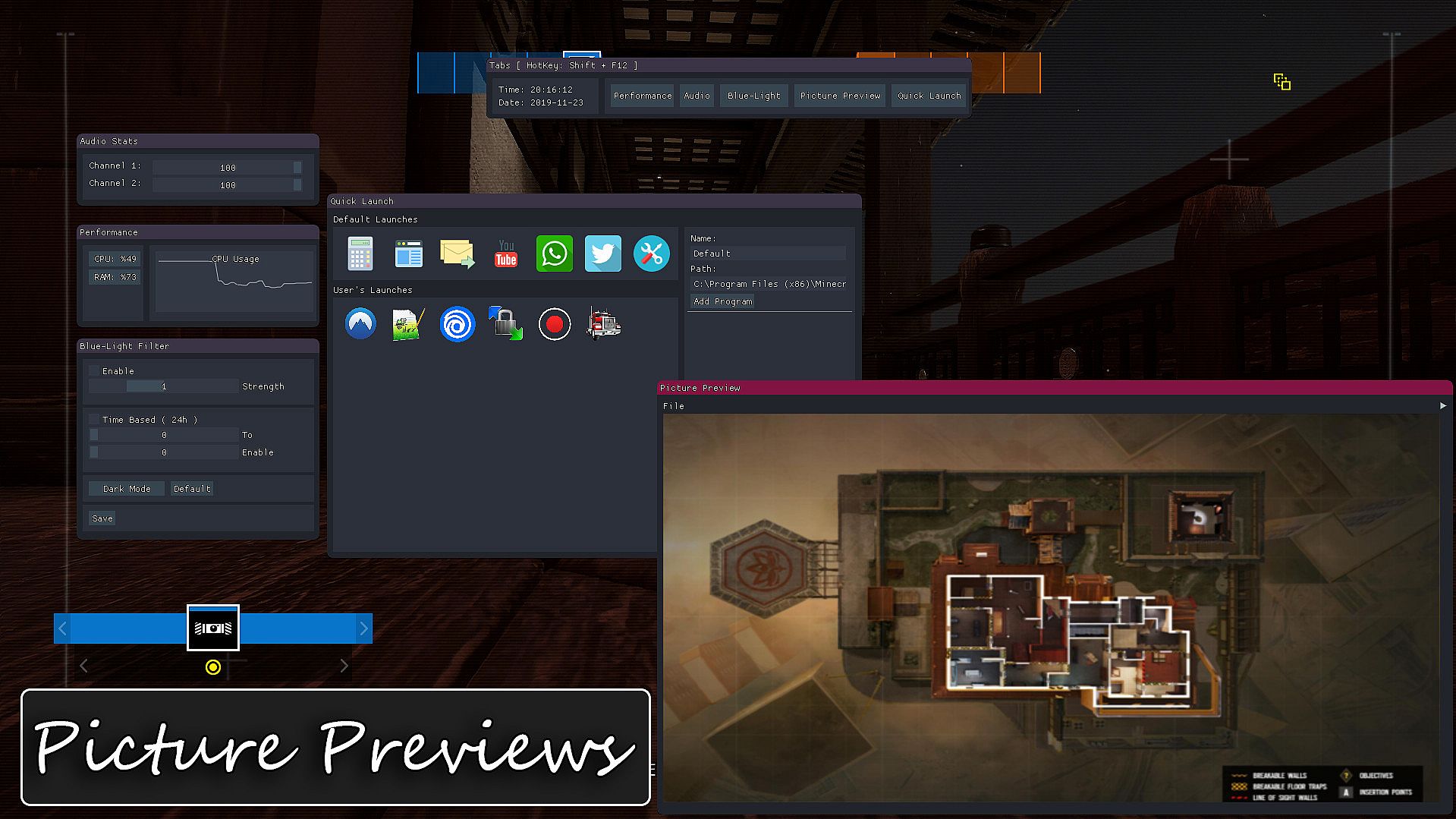Click the "Tabs [ HotKey: Shift + F12 ]" title
The height and width of the screenshot is (819, 1456).
click(x=564, y=65)
